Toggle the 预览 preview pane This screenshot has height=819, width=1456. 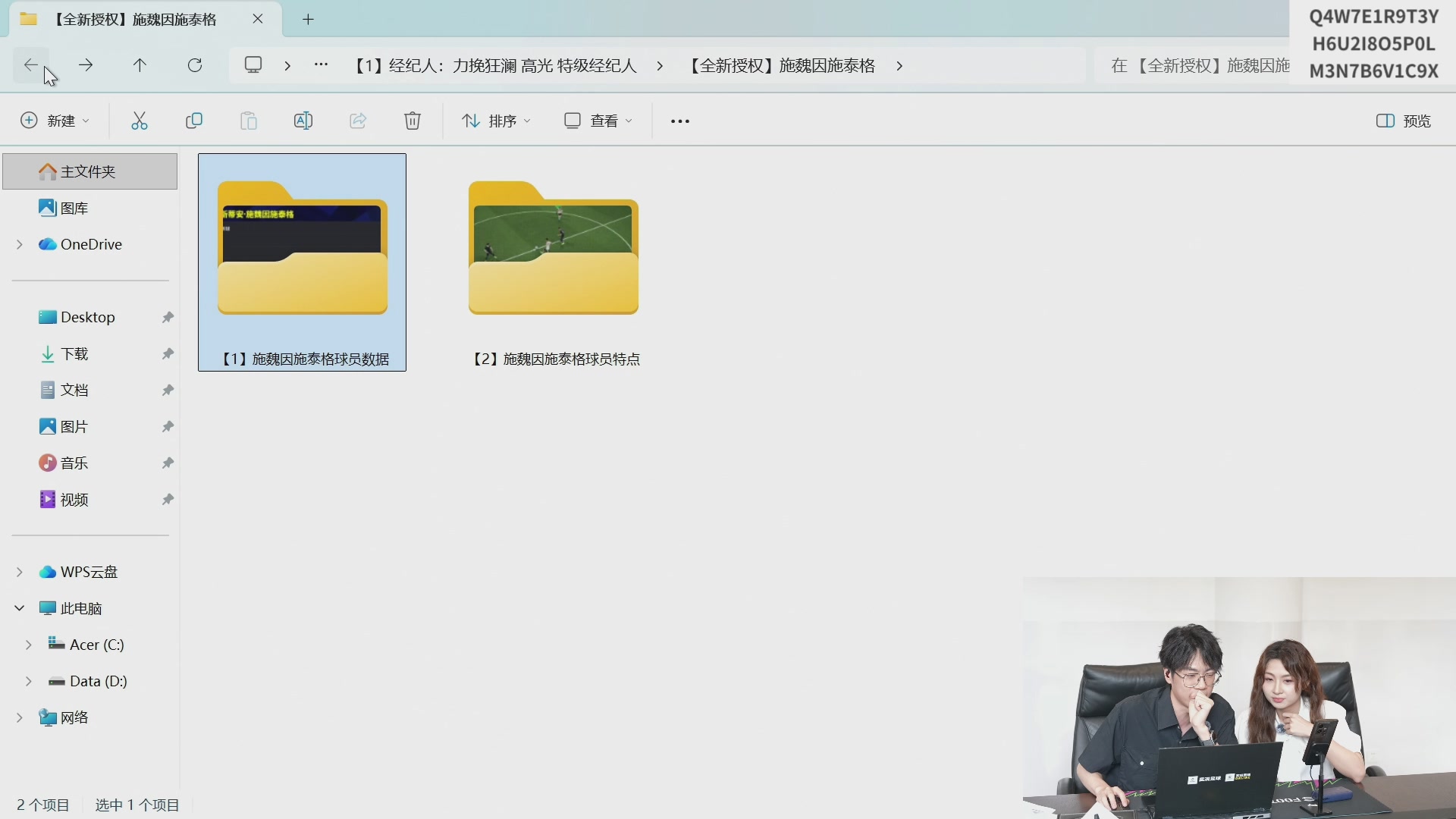click(x=1404, y=121)
